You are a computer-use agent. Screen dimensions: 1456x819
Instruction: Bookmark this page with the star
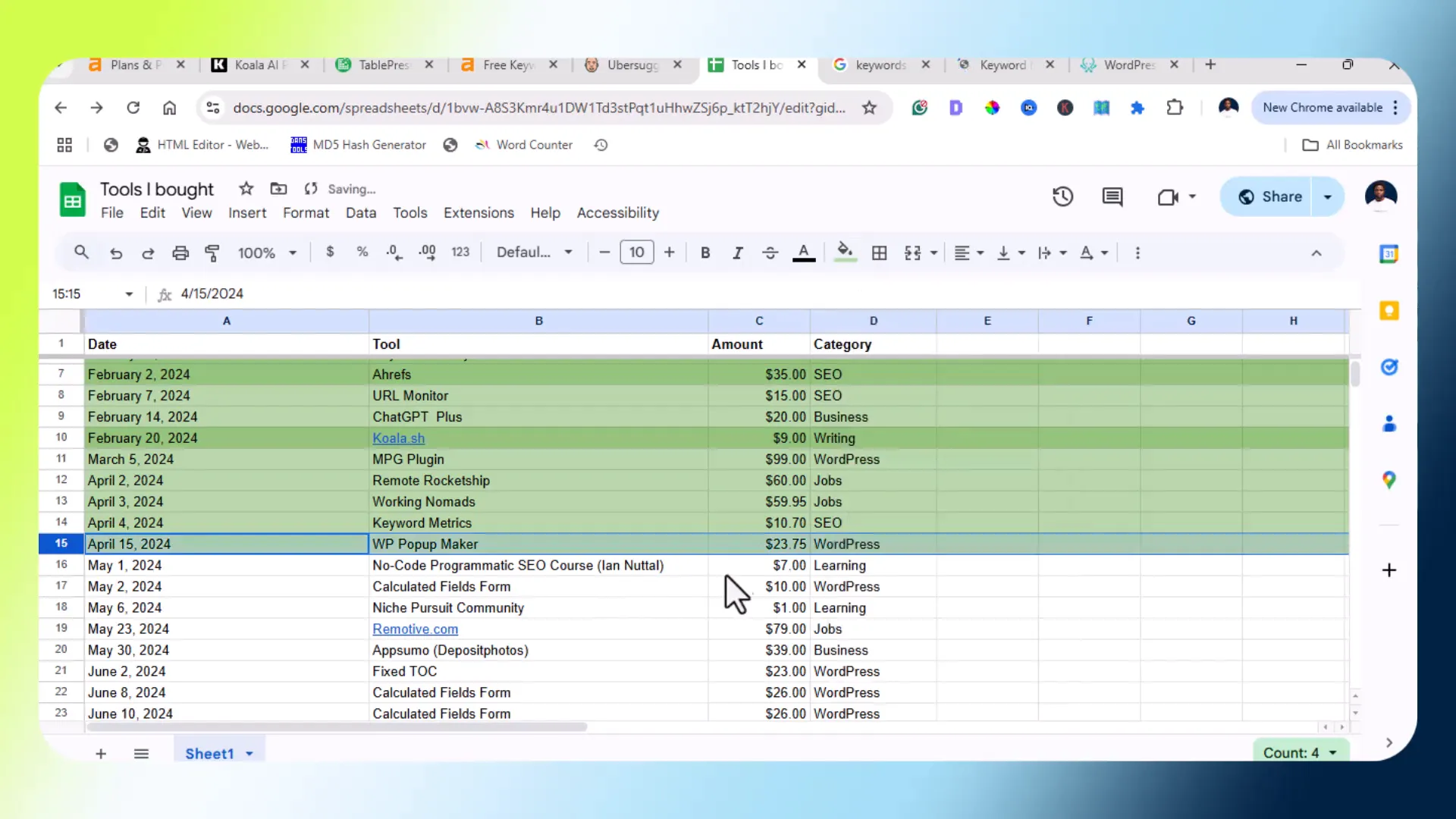(x=869, y=108)
